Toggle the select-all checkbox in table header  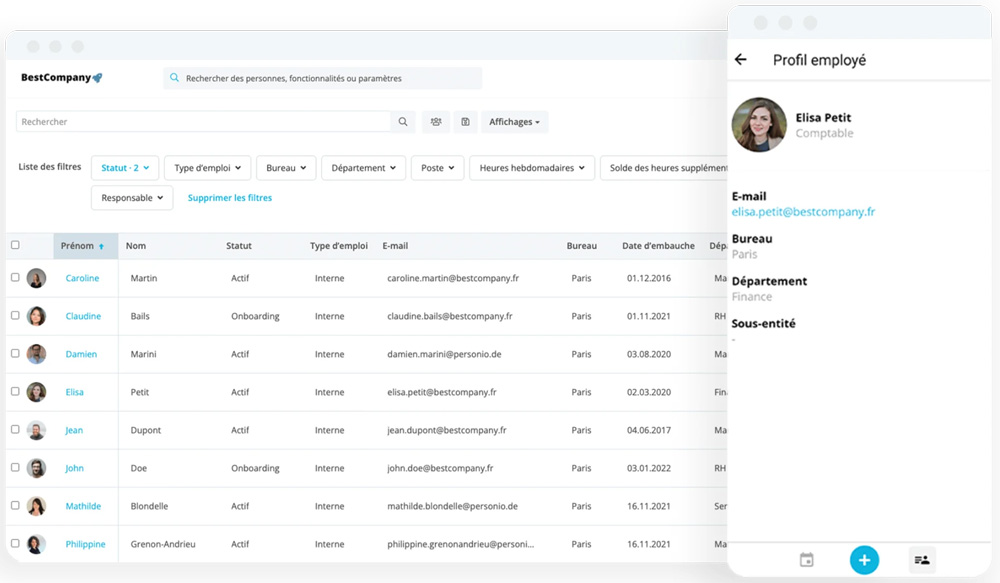pyautogui.click(x=15, y=245)
